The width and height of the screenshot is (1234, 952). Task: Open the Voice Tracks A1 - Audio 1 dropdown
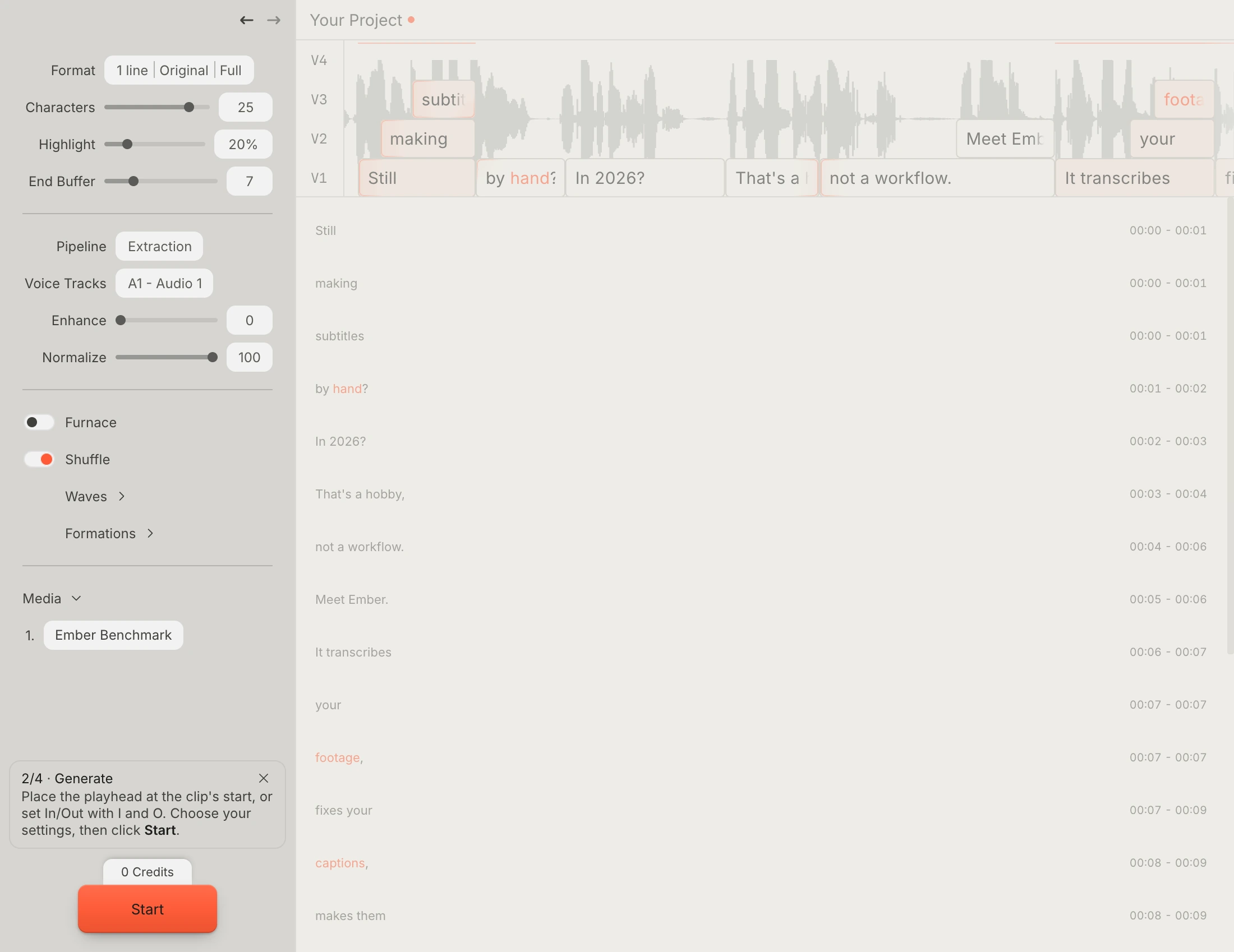tap(164, 283)
